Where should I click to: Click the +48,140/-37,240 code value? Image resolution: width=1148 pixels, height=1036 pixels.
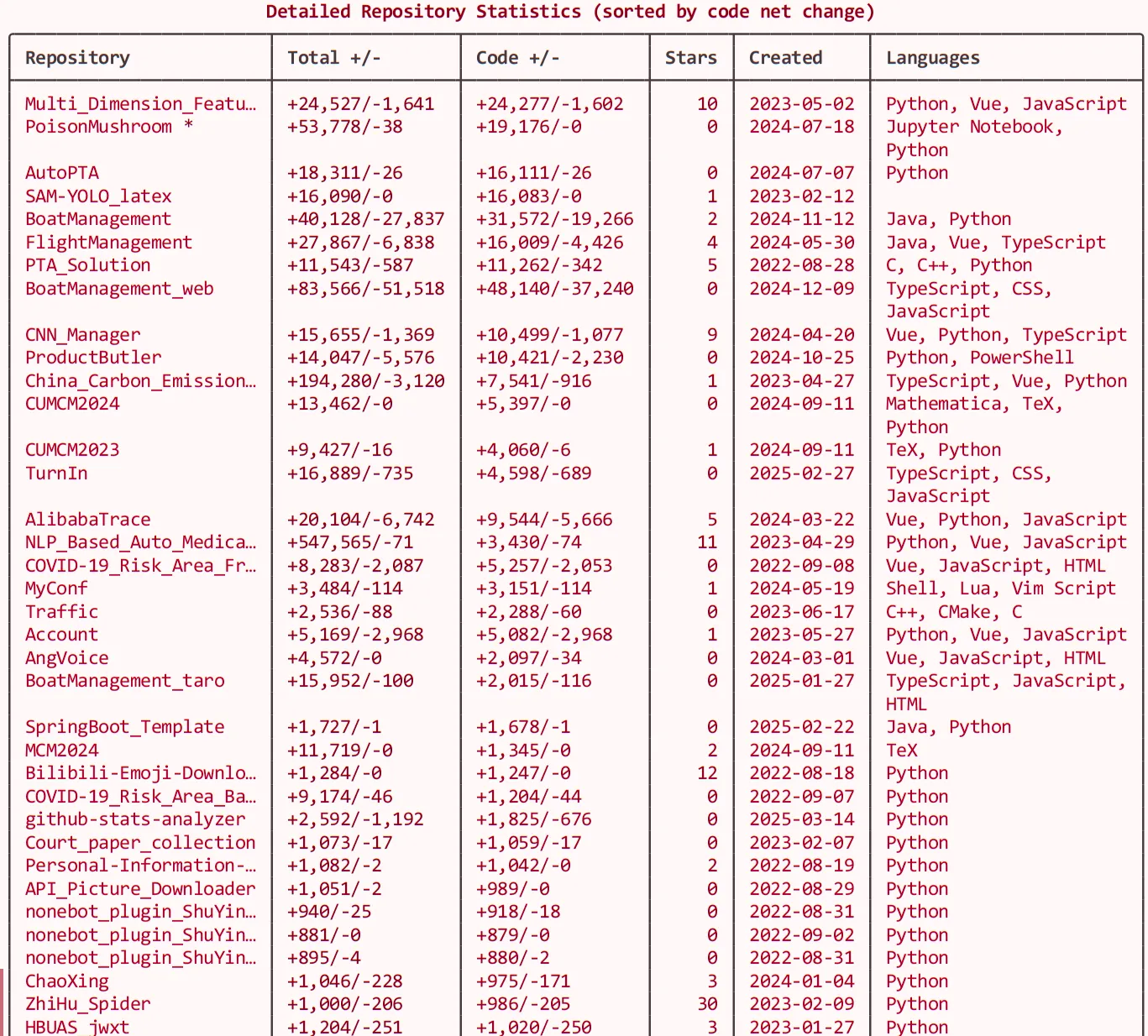tap(555, 289)
